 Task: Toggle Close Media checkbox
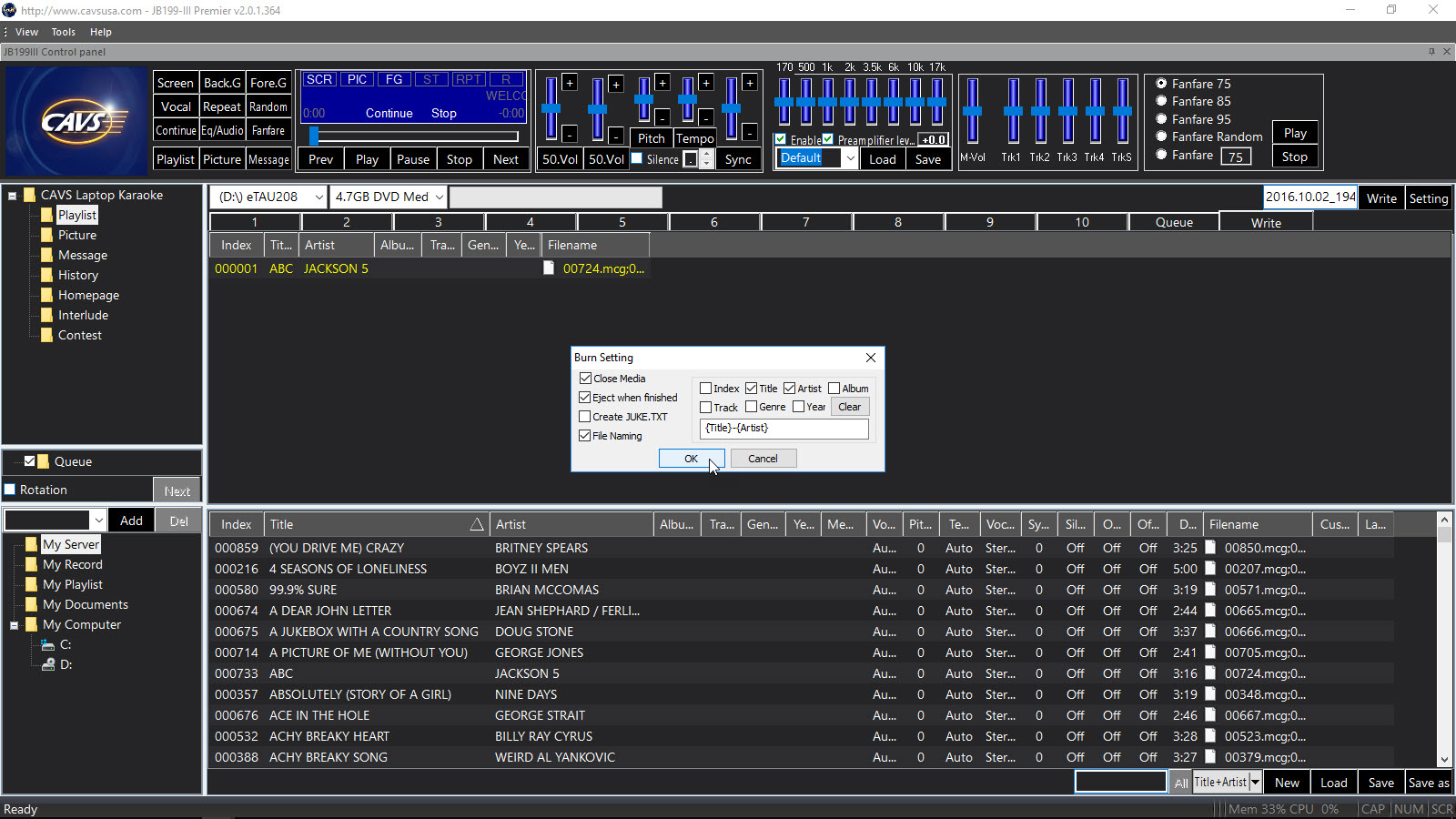click(x=585, y=379)
